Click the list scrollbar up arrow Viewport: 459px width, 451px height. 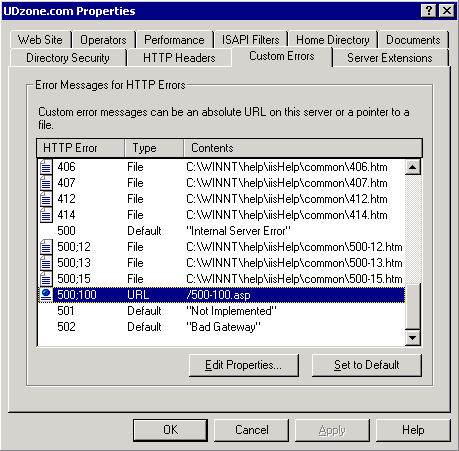413,167
